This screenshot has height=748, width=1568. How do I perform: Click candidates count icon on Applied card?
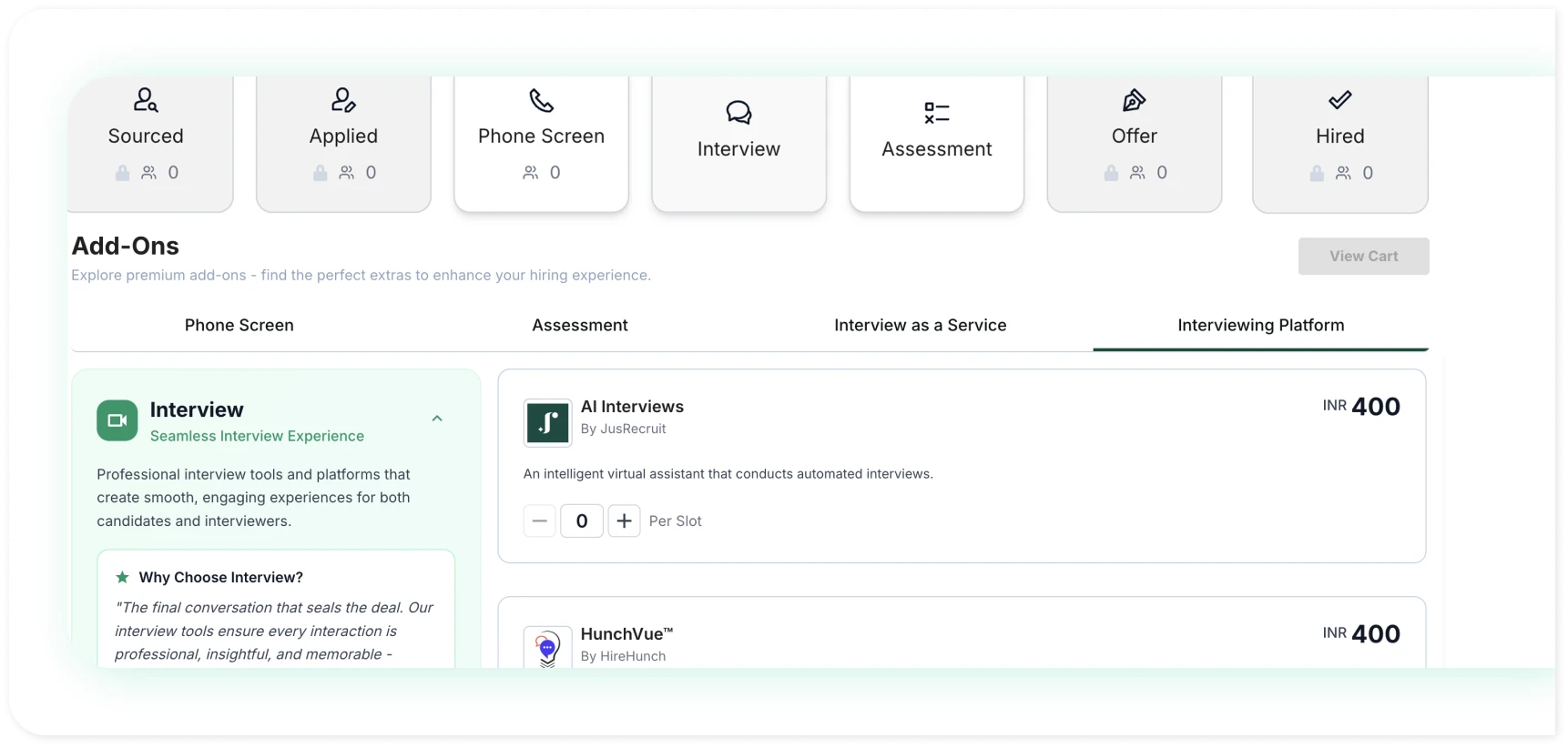(347, 173)
